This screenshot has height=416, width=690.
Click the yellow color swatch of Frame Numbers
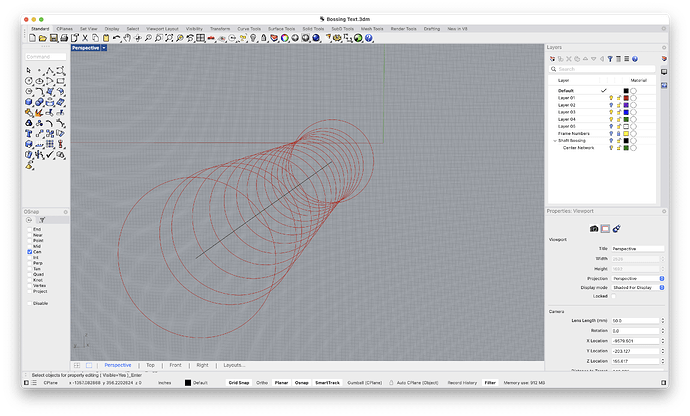click(626, 133)
